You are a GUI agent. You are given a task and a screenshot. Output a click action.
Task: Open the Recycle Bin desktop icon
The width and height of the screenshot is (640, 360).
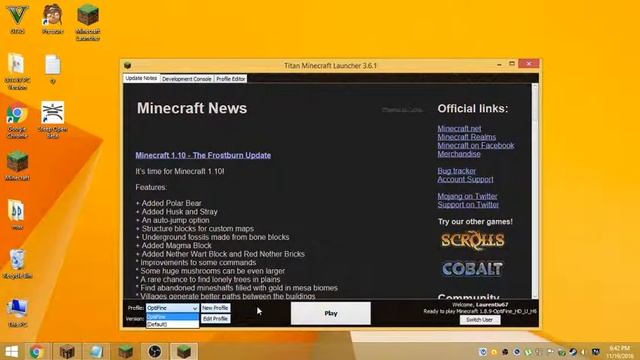click(x=17, y=264)
